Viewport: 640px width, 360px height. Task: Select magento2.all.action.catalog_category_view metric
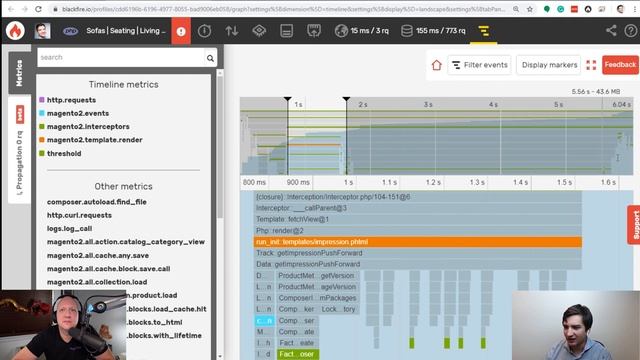[x=126, y=242]
